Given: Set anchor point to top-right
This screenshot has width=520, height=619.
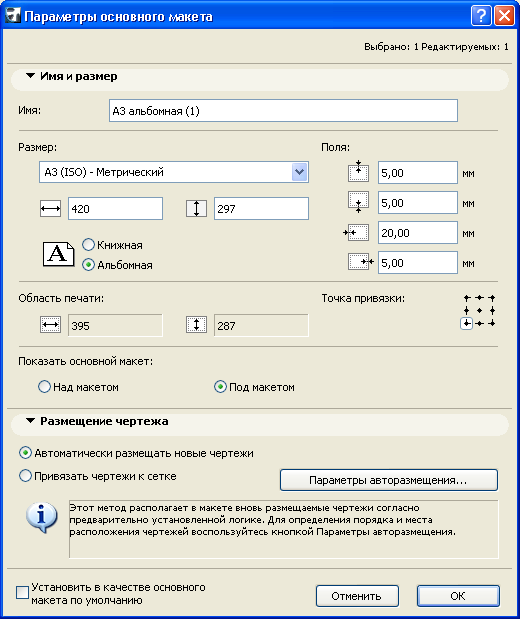Looking at the screenshot, I should (x=492, y=298).
